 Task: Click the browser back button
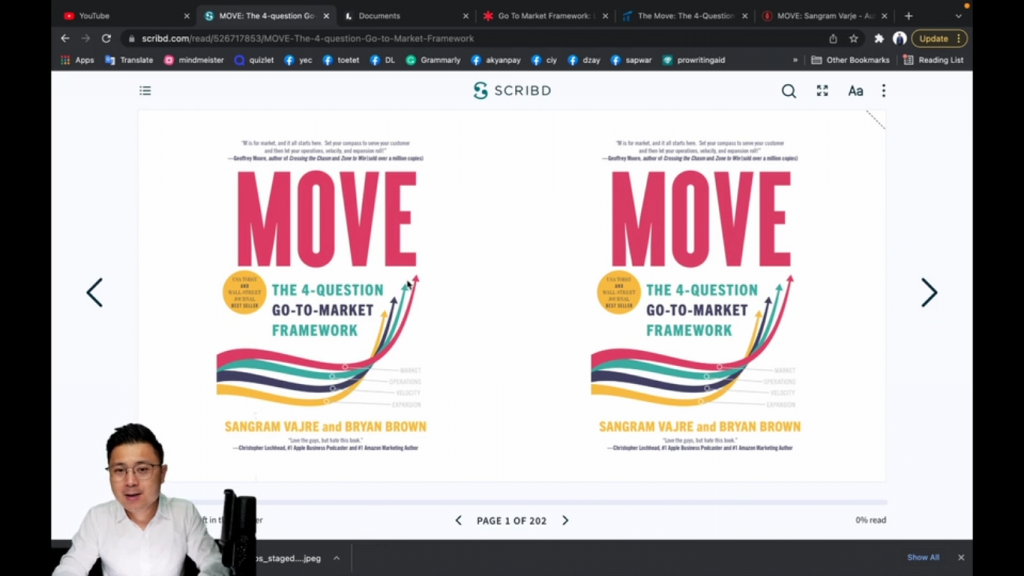(65, 39)
